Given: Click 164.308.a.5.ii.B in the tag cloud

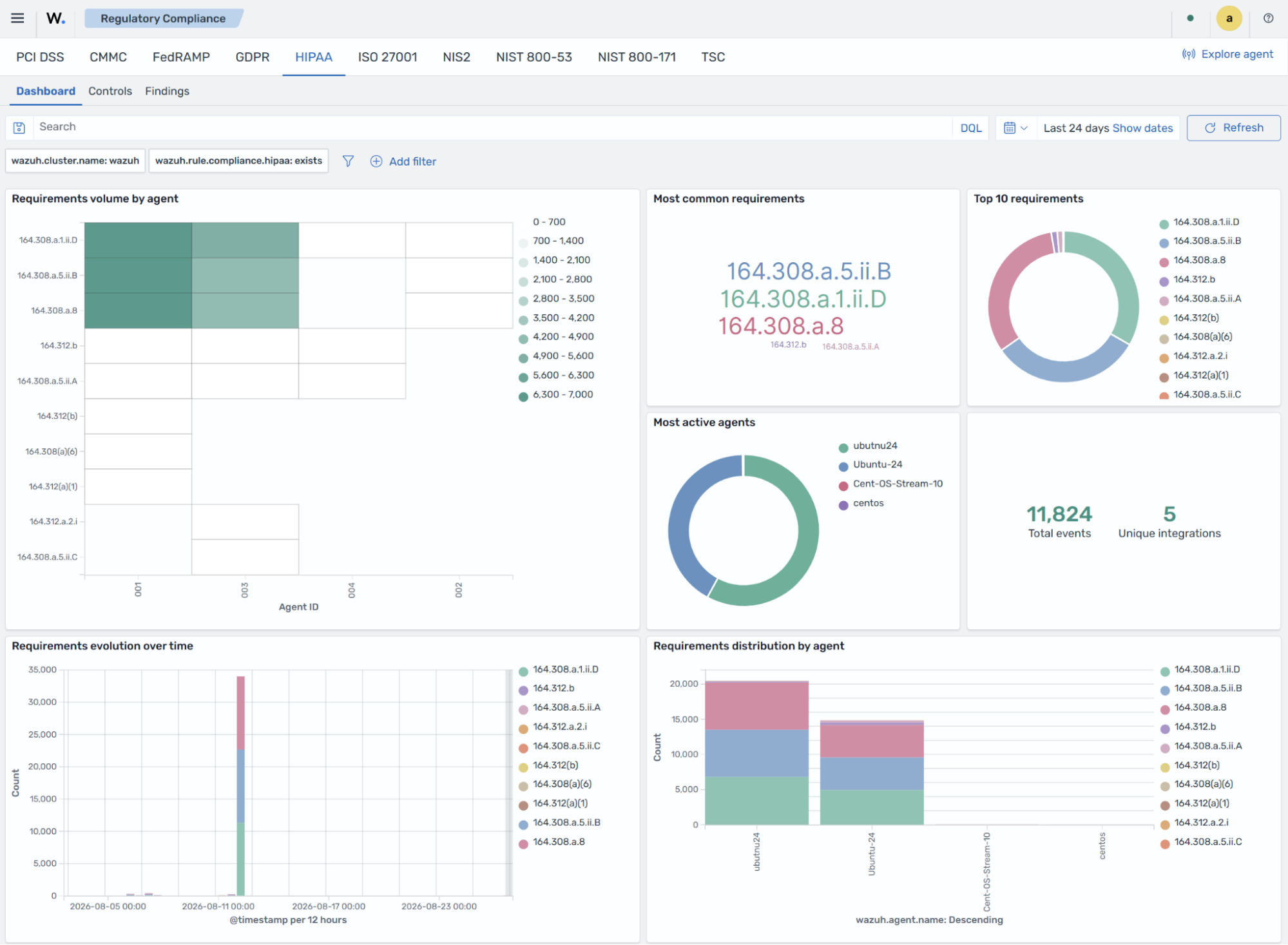Looking at the screenshot, I should coord(809,271).
